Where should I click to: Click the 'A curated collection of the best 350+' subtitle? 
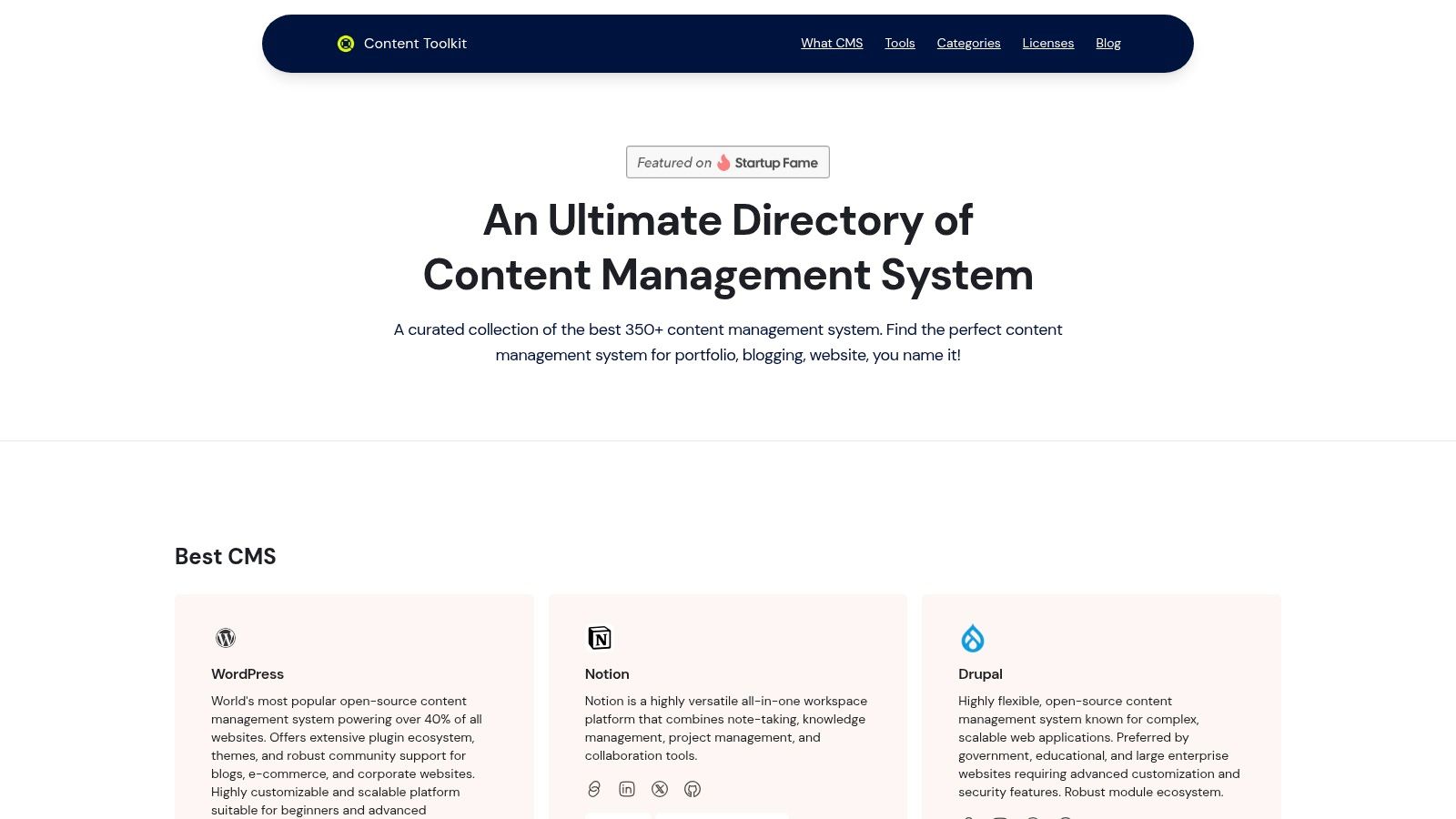pos(728,342)
